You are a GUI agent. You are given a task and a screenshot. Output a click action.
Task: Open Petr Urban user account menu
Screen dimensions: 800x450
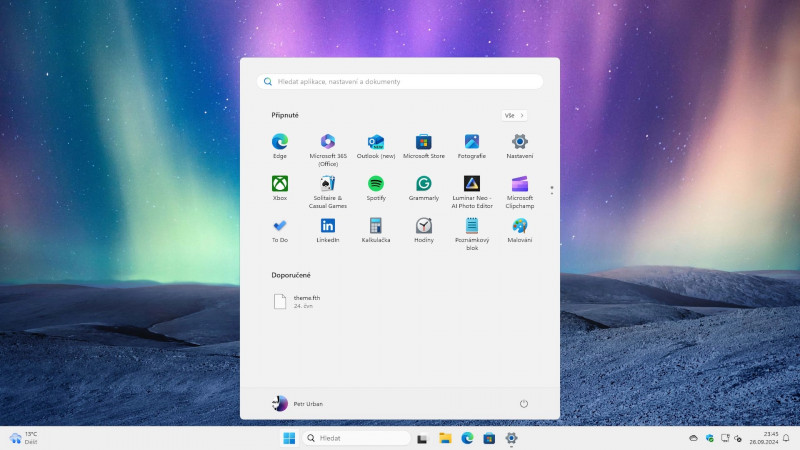click(298, 403)
